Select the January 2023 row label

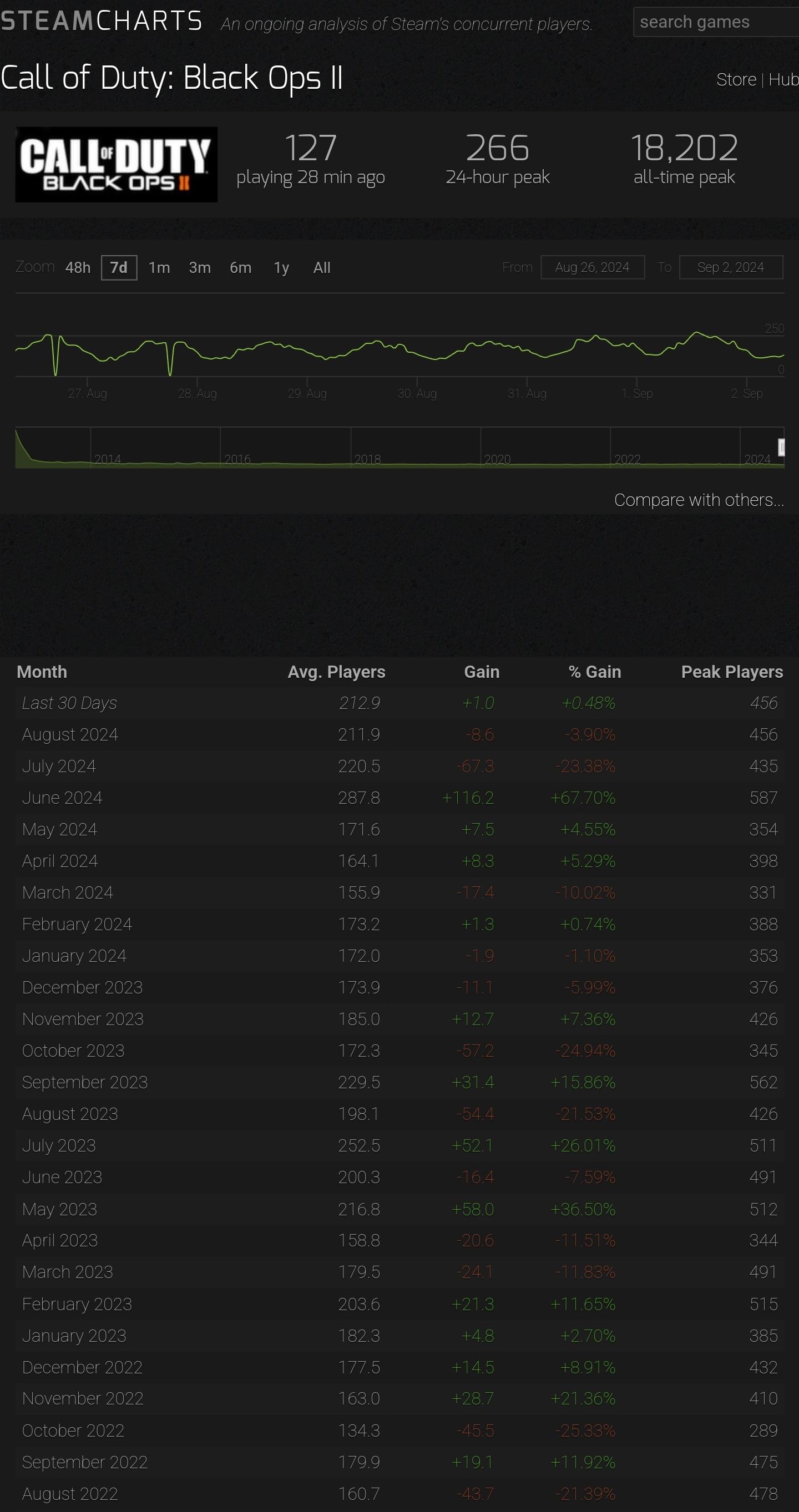[x=74, y=1336]
